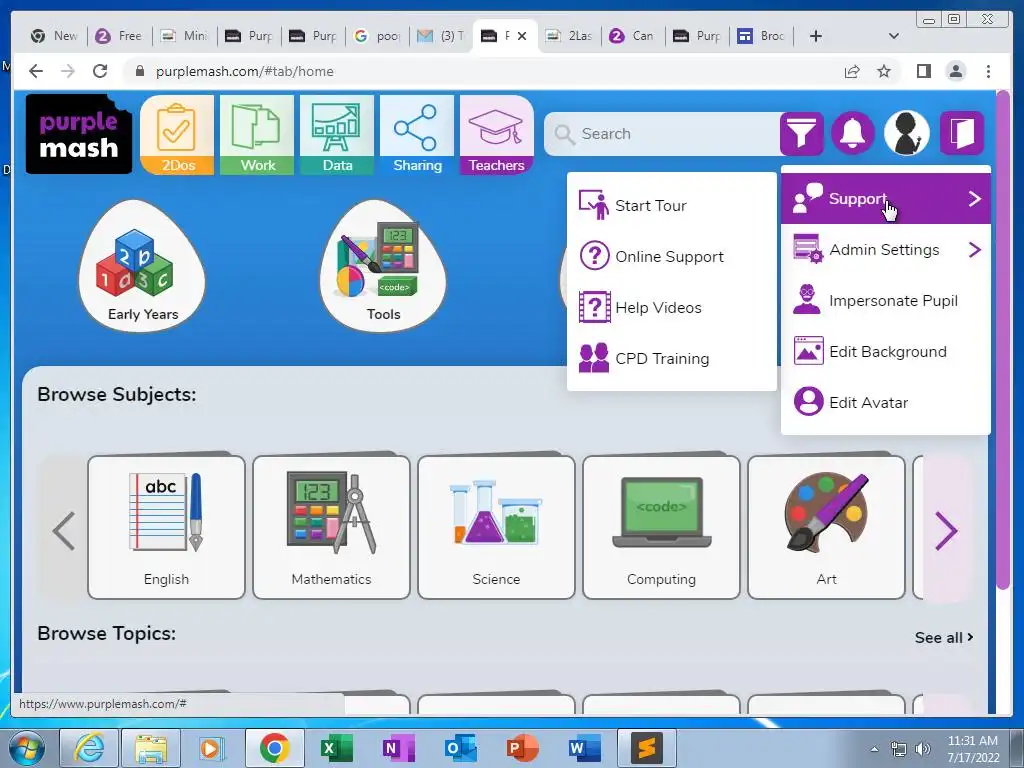This screenshot has height=768, width=1024.
Task: Toggle the browser side panel
Action: [x=923, y=71]
